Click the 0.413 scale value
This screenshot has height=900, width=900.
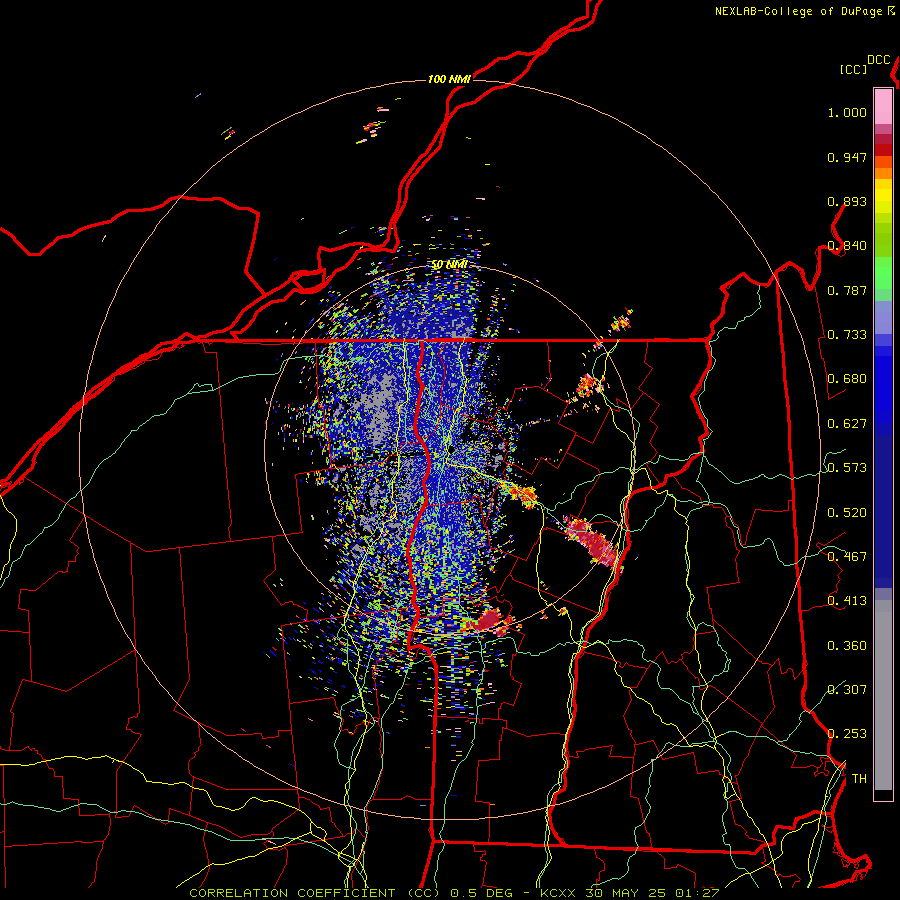pyautogui.click(x=847, y=601)
